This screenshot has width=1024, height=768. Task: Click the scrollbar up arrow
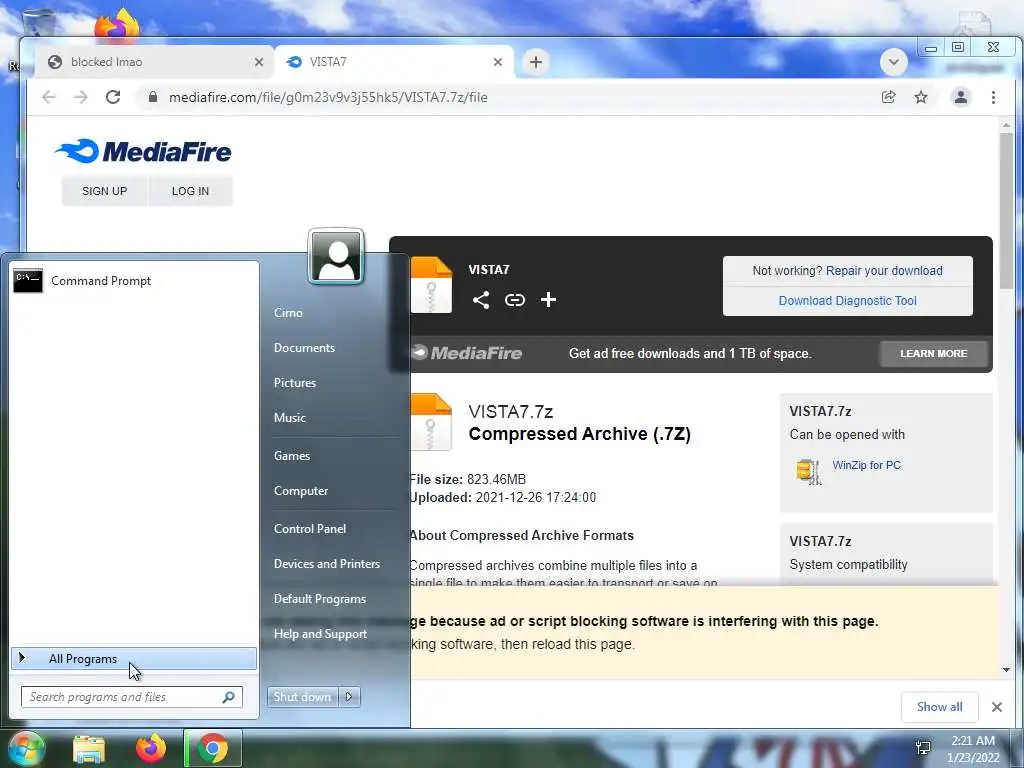pyautogui.click(x=1006, y=125)
